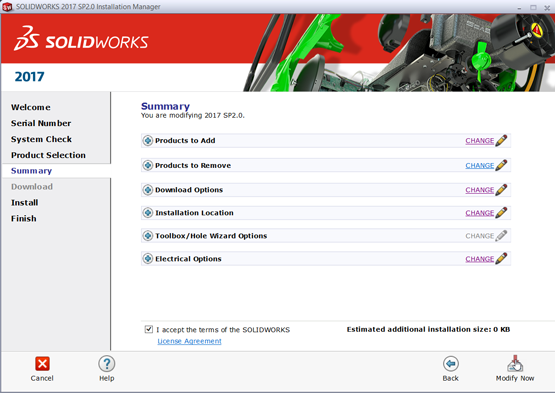Go to the Welcome step in sidebar
The image size is (555, 393).
[31, 107]
